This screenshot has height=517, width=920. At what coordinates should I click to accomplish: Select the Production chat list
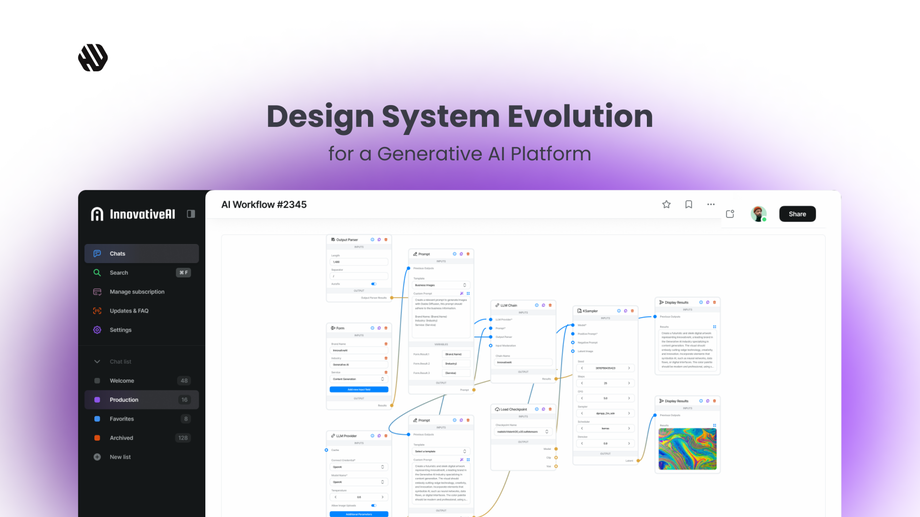click(x=141, y=400)
